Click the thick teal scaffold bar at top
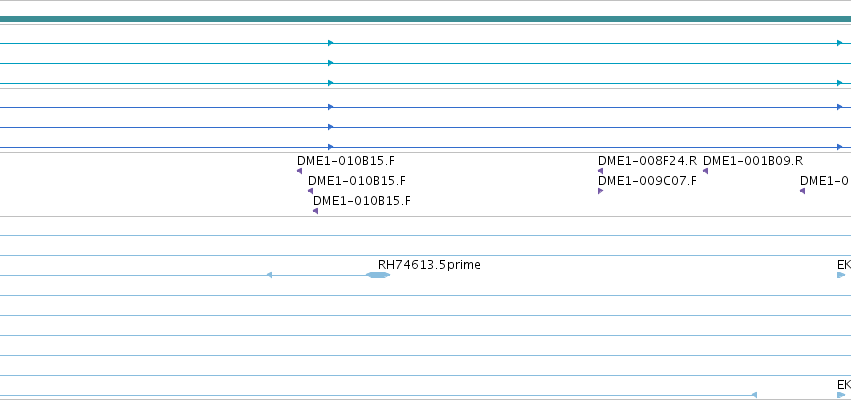Image resolution: width=851 pixels, height=400 pixels. pos(426,19)
